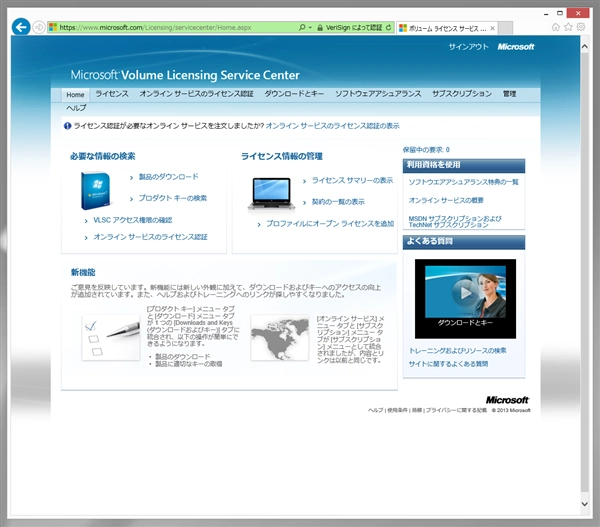
Task: Click ライセンス サマリーの表示 link
Action: tap(352, 180)
